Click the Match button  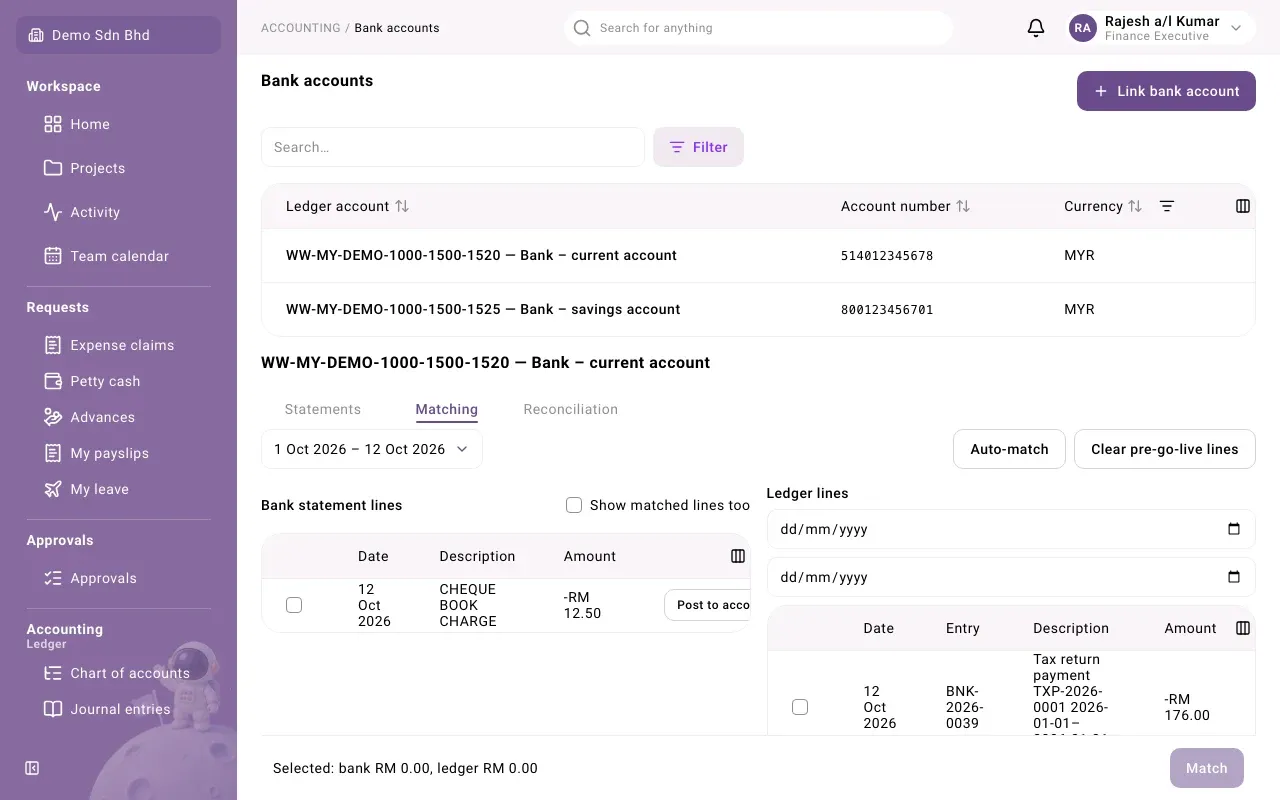pyautogui.click(x=1207, y=768)
